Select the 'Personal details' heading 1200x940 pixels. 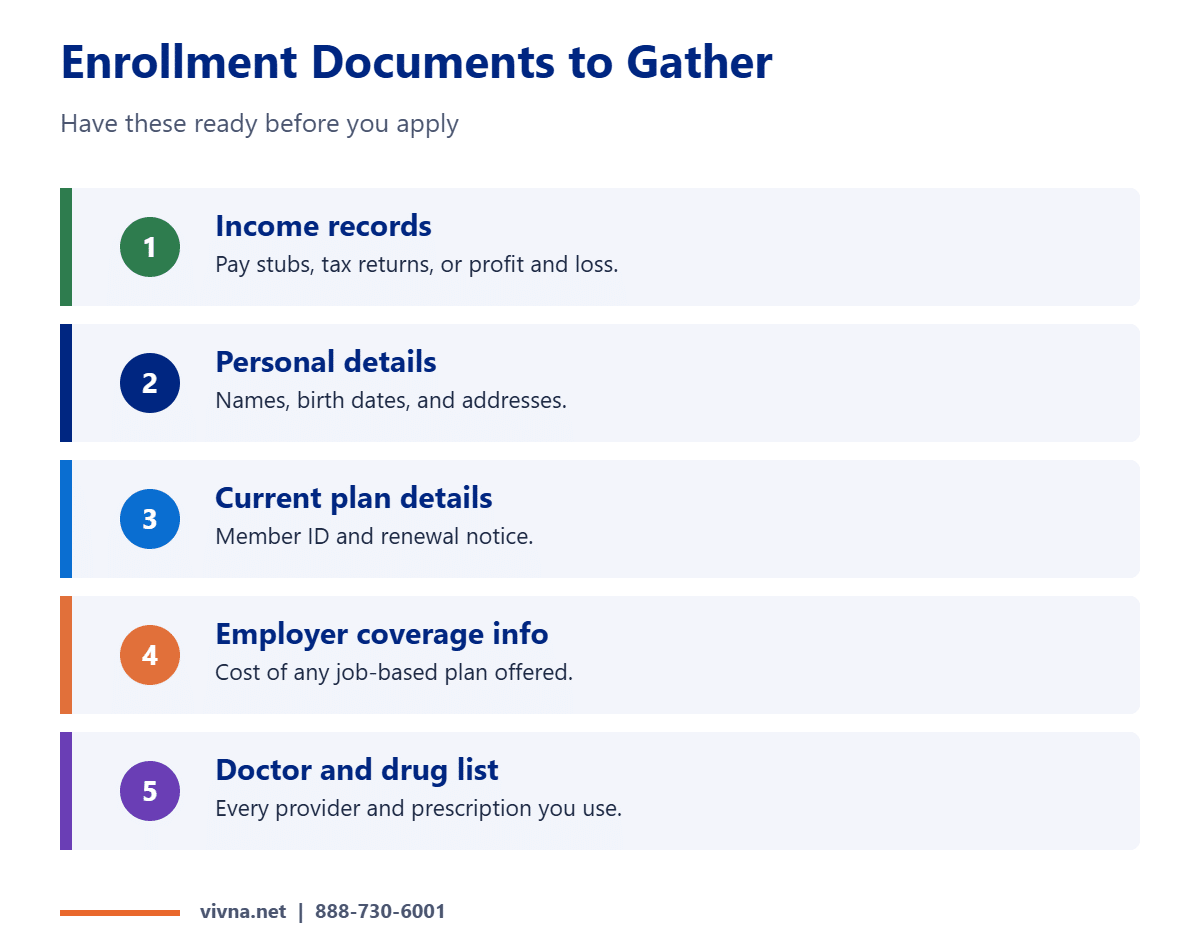pyautogui.click(x=326, y=362)
